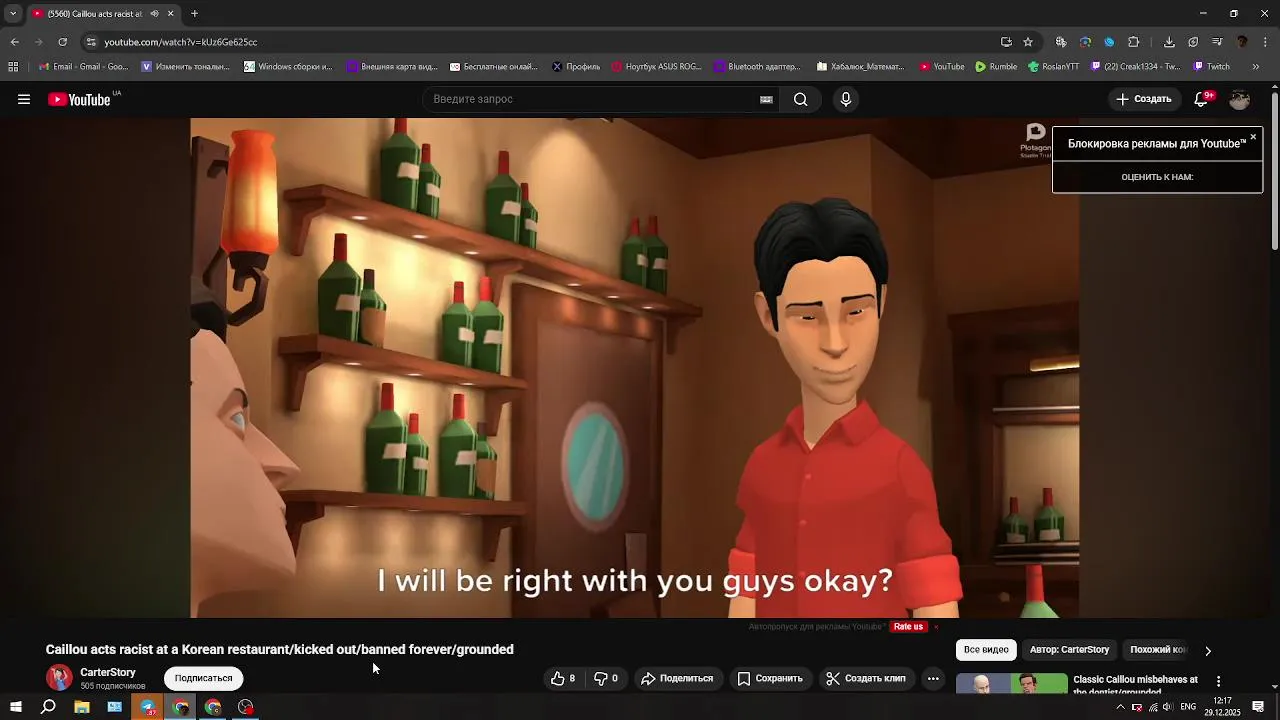View site information icon in address bar
This screenshot has height=720, width=1280.
click(x=91, y=42)
